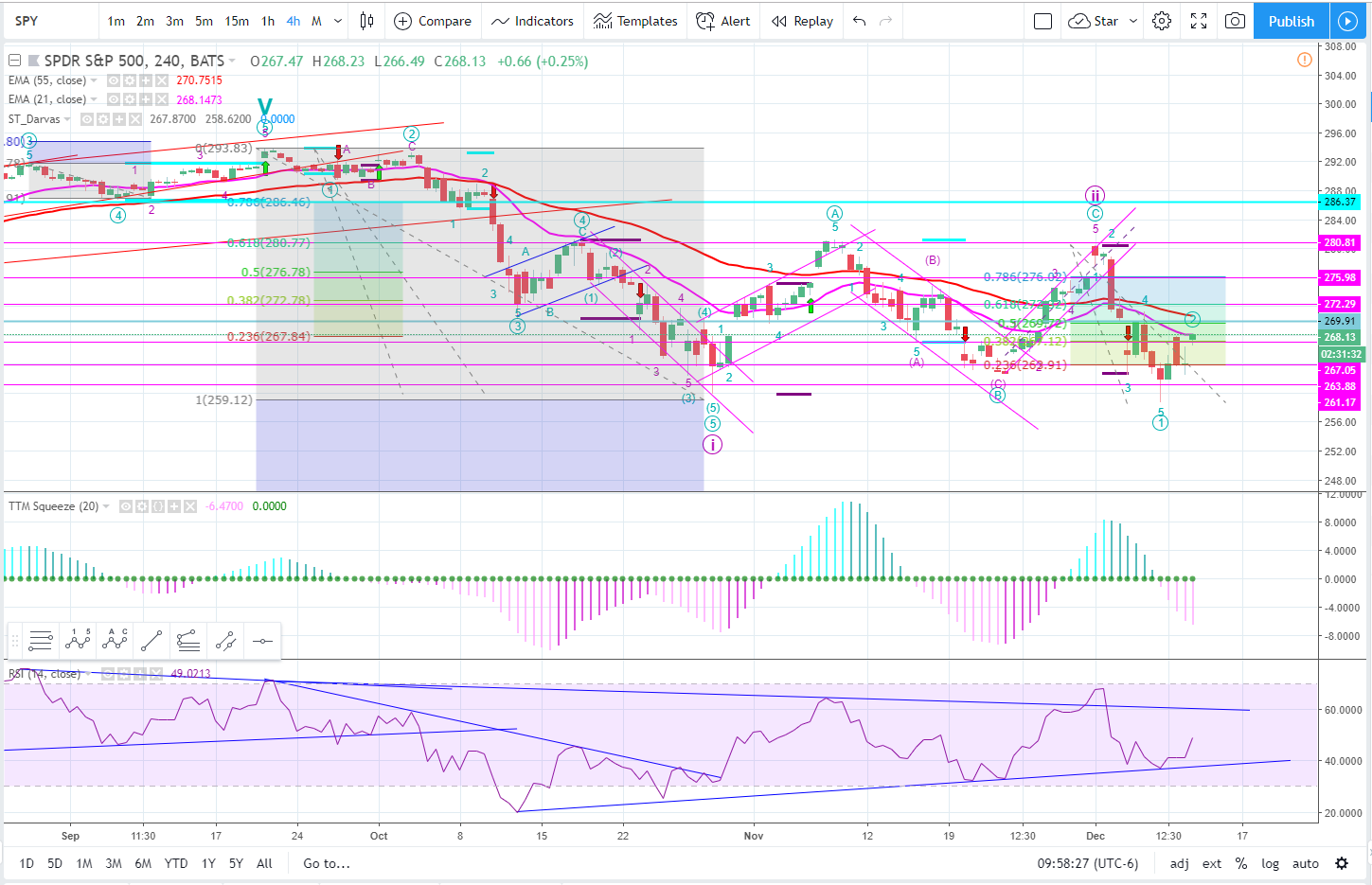Toggle the log scale
This screenshot has width=1372, height=885.
1271,863
